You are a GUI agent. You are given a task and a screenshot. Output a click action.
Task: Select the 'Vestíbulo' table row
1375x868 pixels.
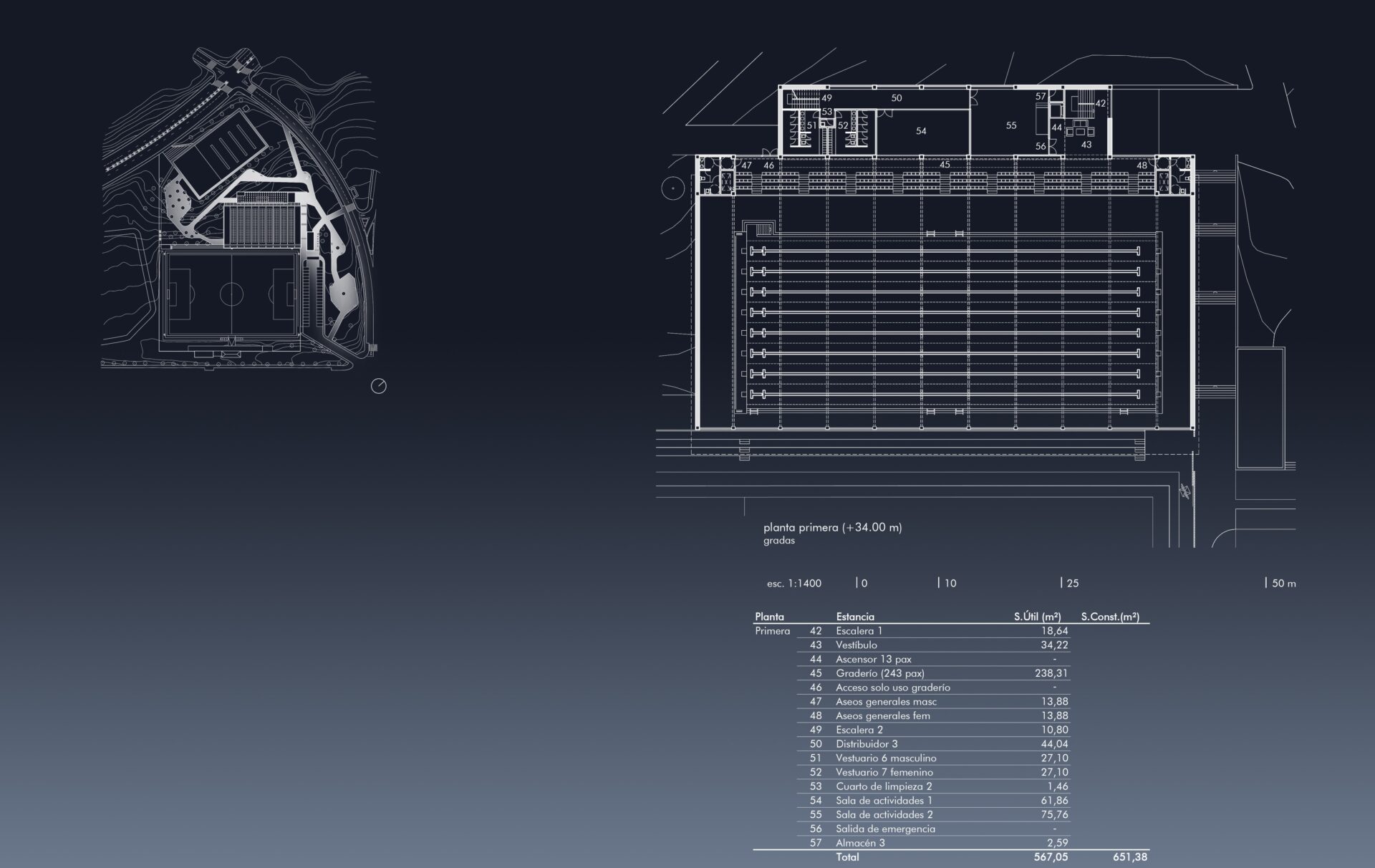(934, 645)
